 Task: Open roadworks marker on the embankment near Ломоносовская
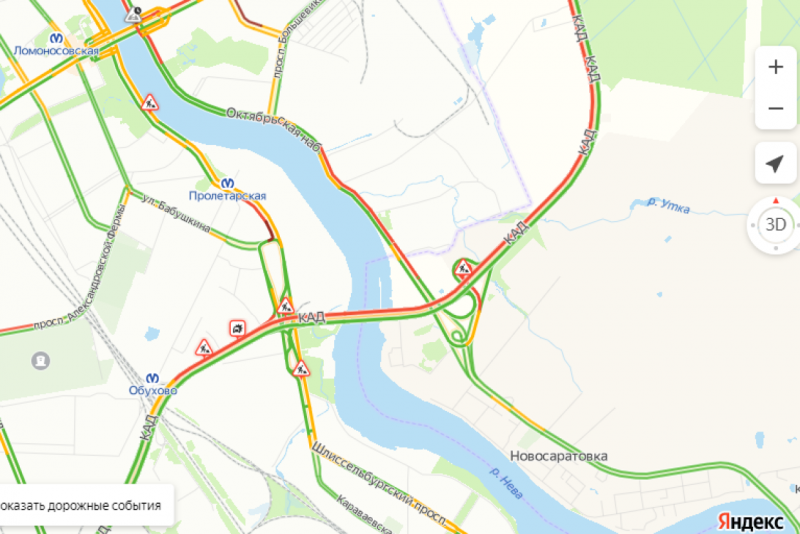tap(149, 103)
